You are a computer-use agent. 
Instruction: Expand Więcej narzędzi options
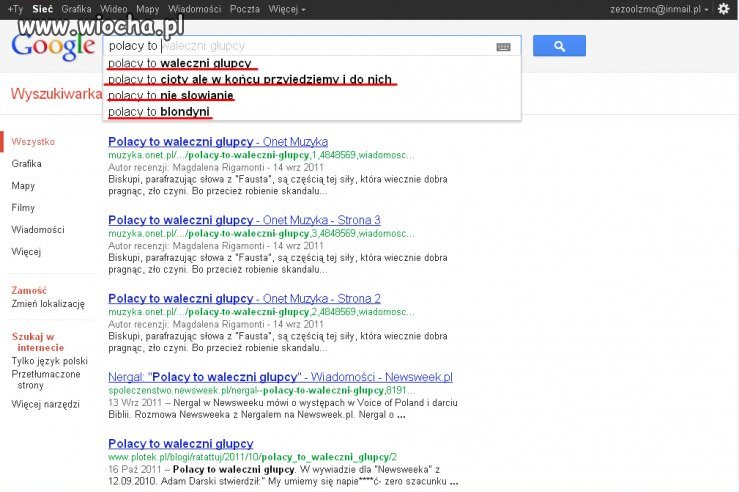click(x=45, y=404)
